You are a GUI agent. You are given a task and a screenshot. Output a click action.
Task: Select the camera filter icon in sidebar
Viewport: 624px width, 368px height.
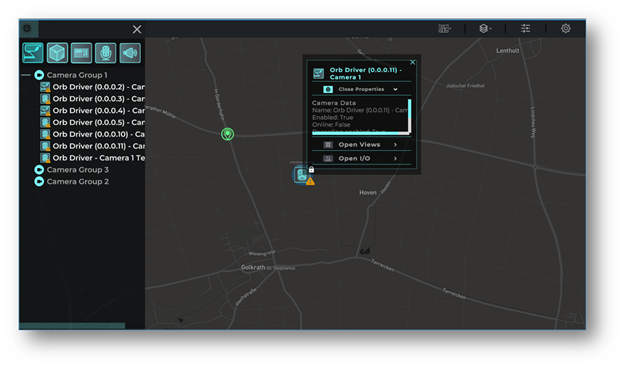coord(33,53)
